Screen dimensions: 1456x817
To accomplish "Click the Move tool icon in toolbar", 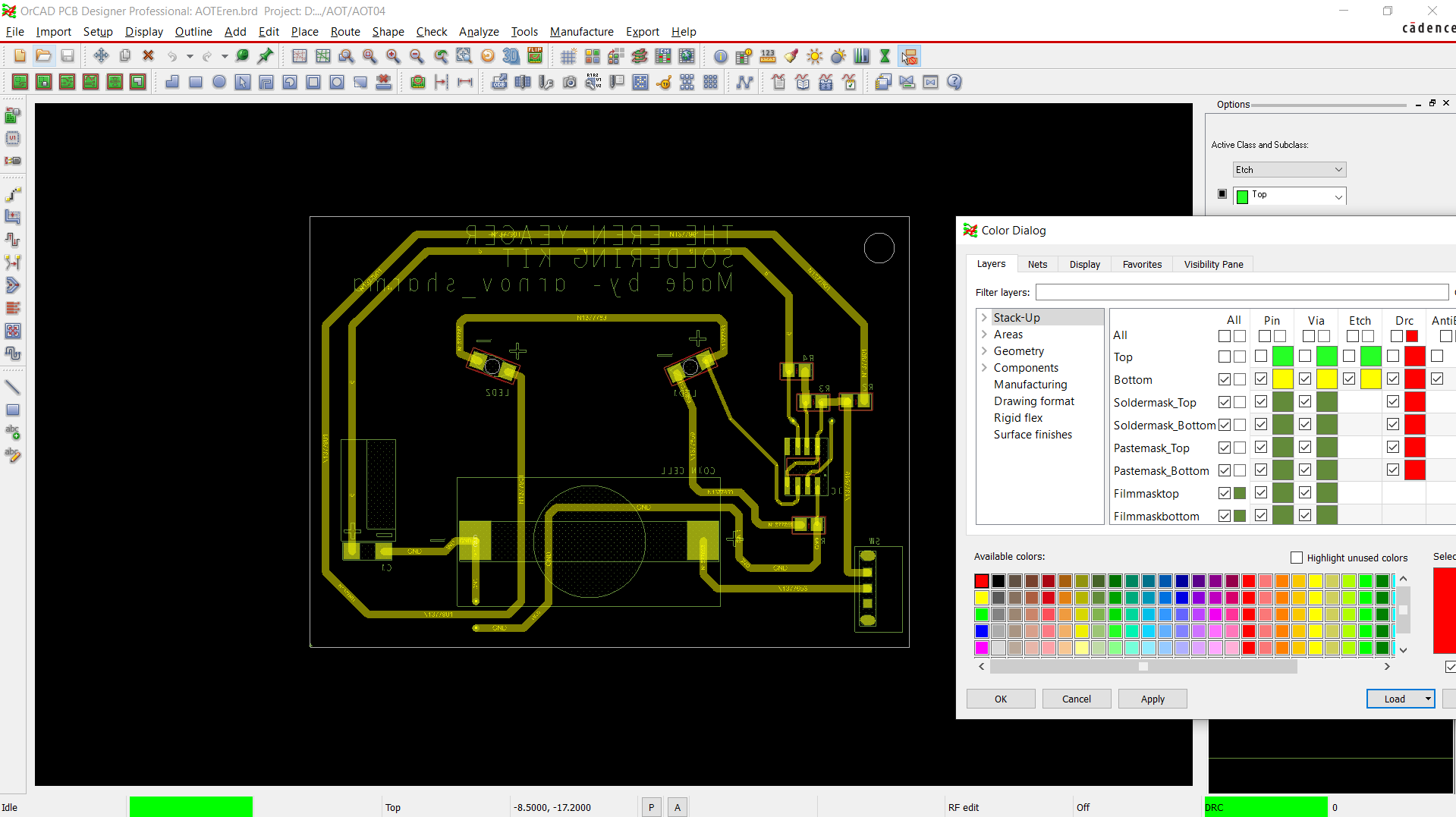I will [101, 56].
